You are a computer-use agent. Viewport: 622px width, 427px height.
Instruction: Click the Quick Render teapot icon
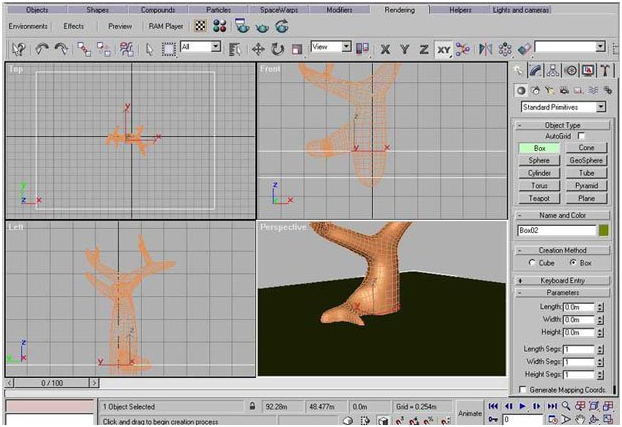click(262, 27)
